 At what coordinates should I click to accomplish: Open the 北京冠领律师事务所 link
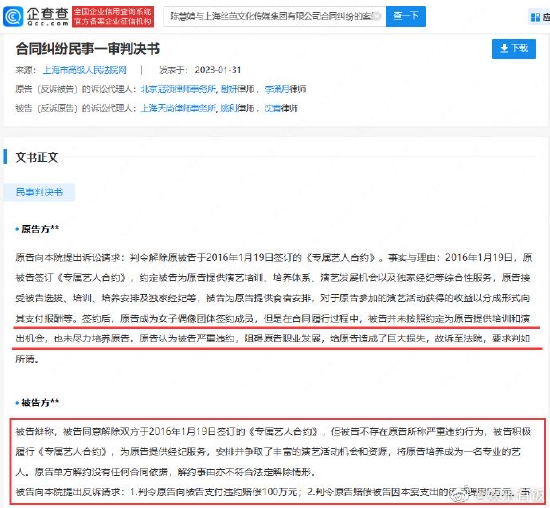tap(178, 89)
